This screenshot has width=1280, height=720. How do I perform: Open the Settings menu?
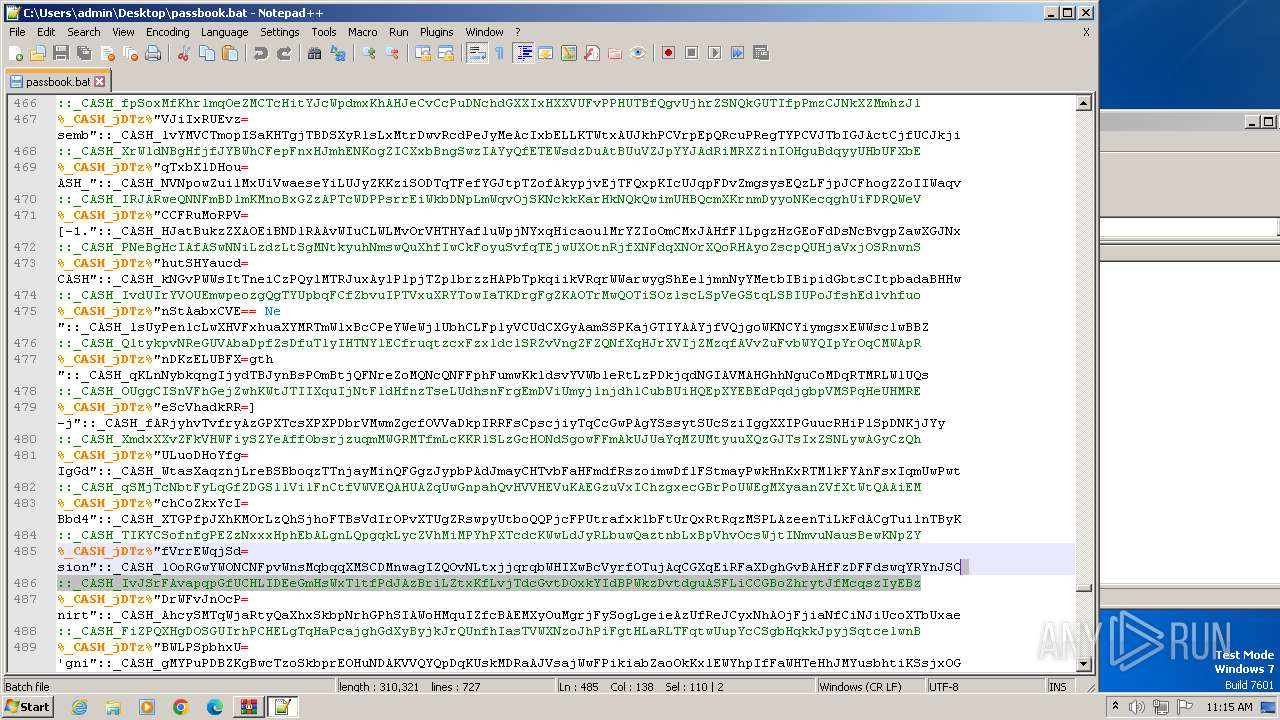tap(280, 32)
